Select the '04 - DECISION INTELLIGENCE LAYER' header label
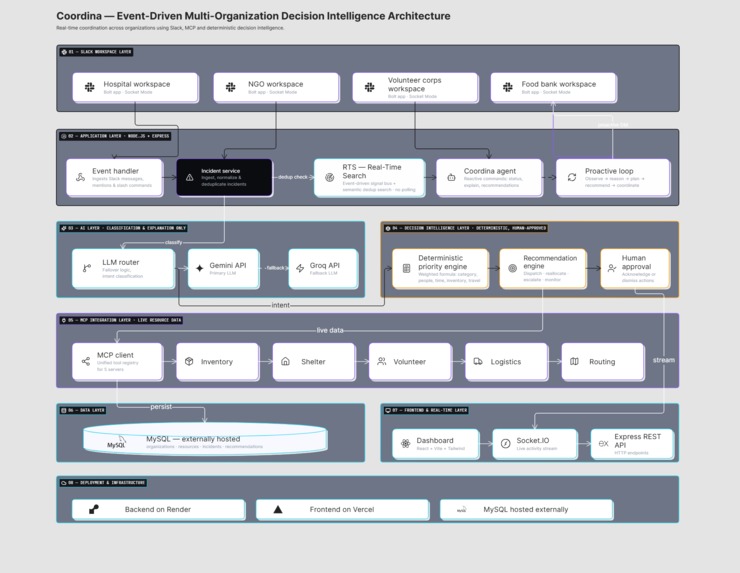 point(465,228)
